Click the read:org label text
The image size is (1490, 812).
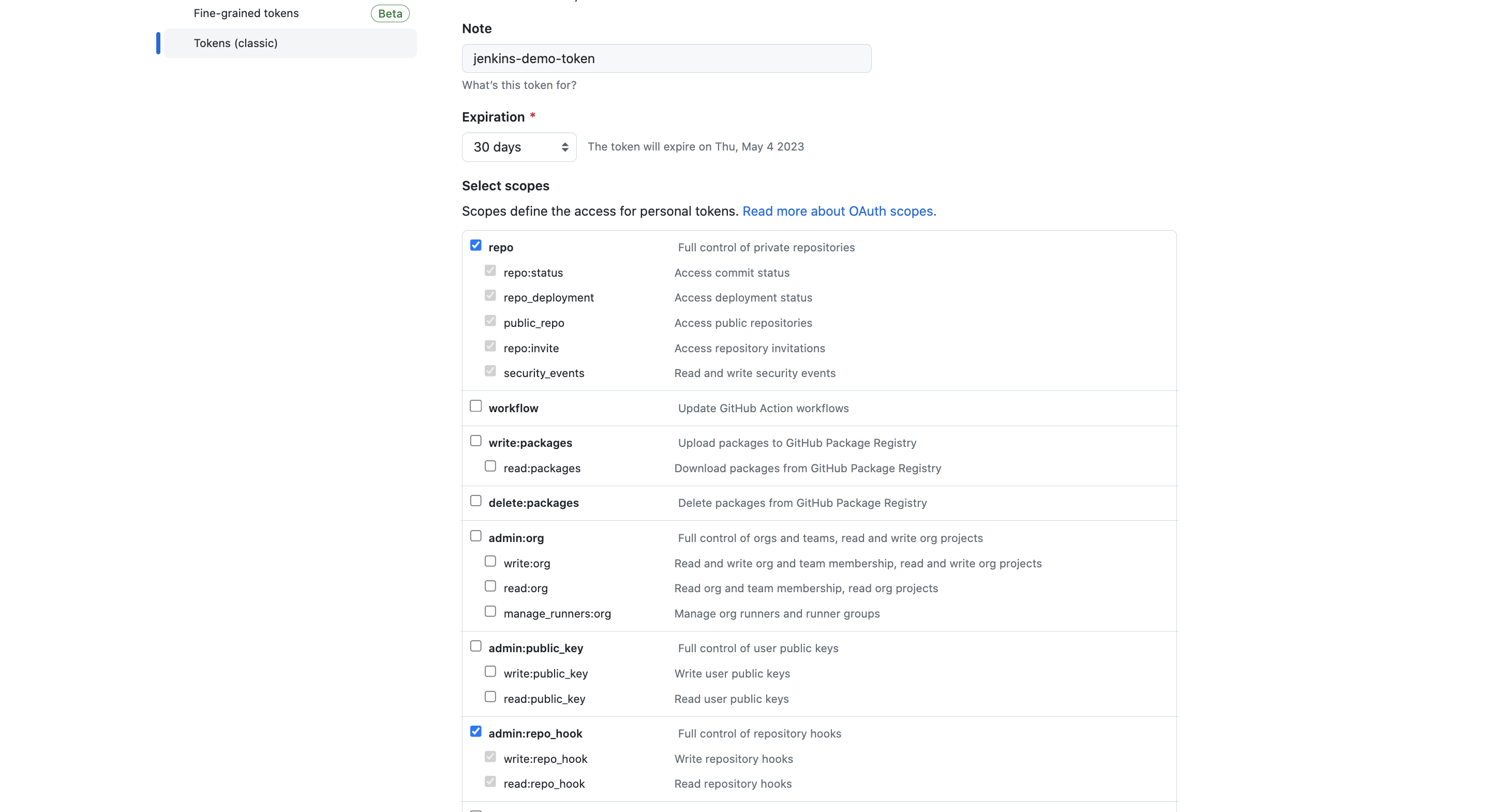pyautogui.click(x=526, y=588)
